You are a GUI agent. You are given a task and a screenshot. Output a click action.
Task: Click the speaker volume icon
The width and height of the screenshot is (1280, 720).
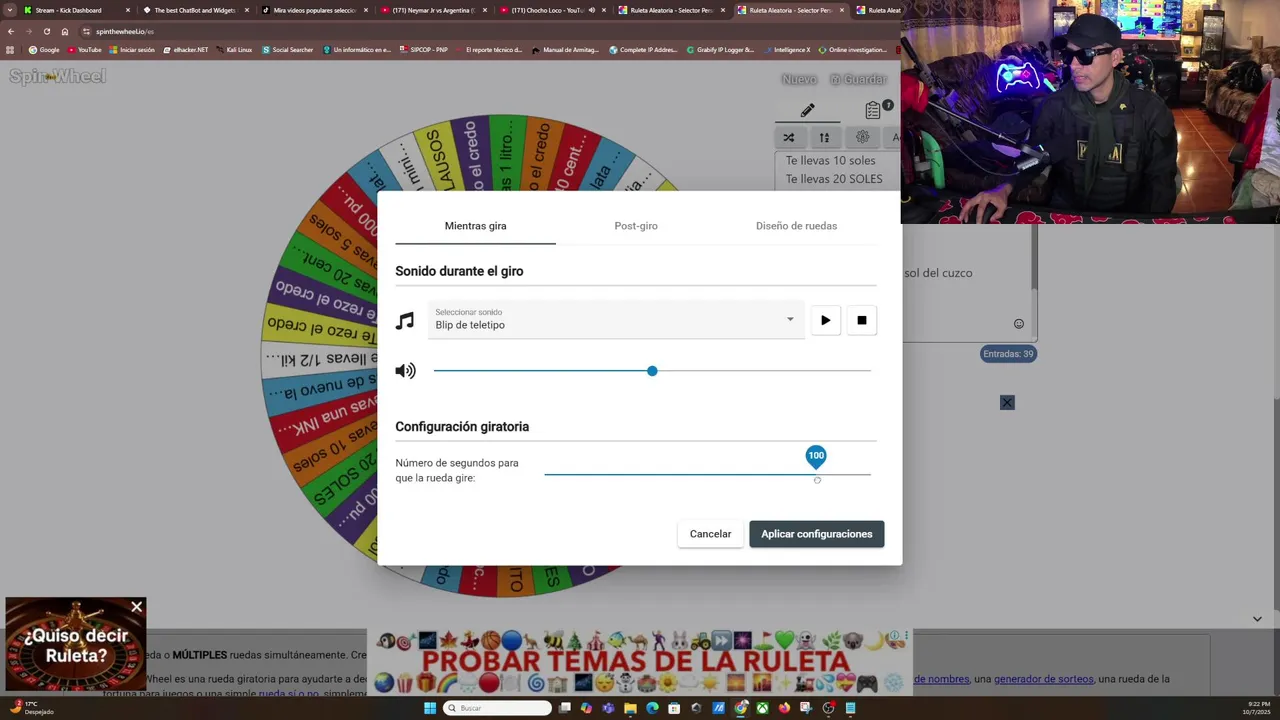click(x=405, y=371)
